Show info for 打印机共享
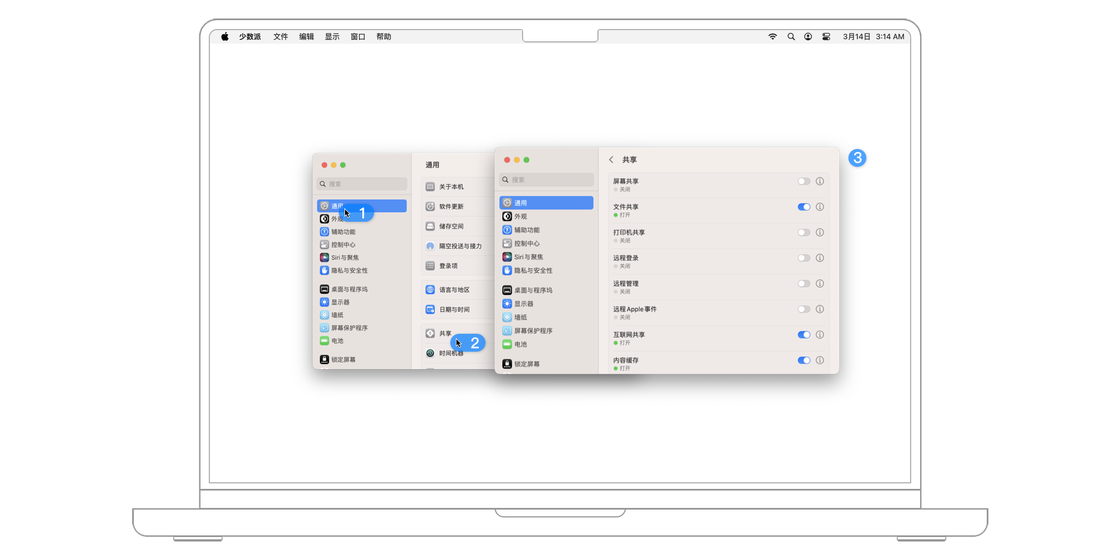1120x560 pixels. 819,232
